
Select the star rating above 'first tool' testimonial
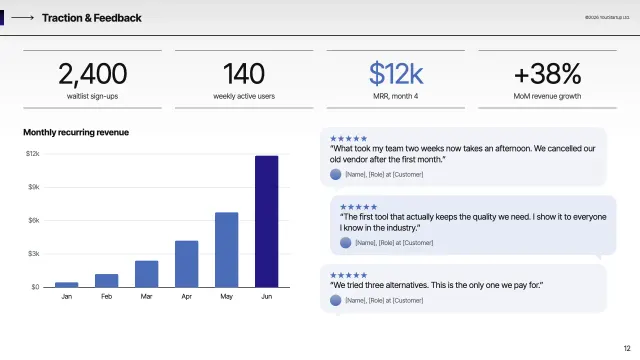click(358, 207)
